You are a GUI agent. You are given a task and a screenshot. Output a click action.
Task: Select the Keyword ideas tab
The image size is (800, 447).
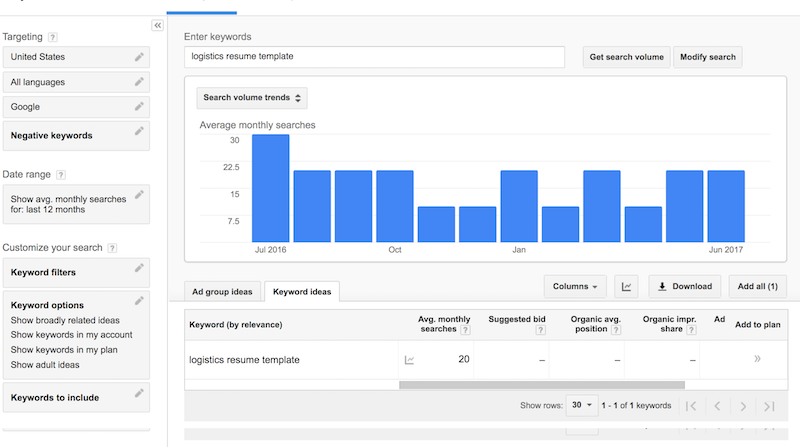pos(302,292)
